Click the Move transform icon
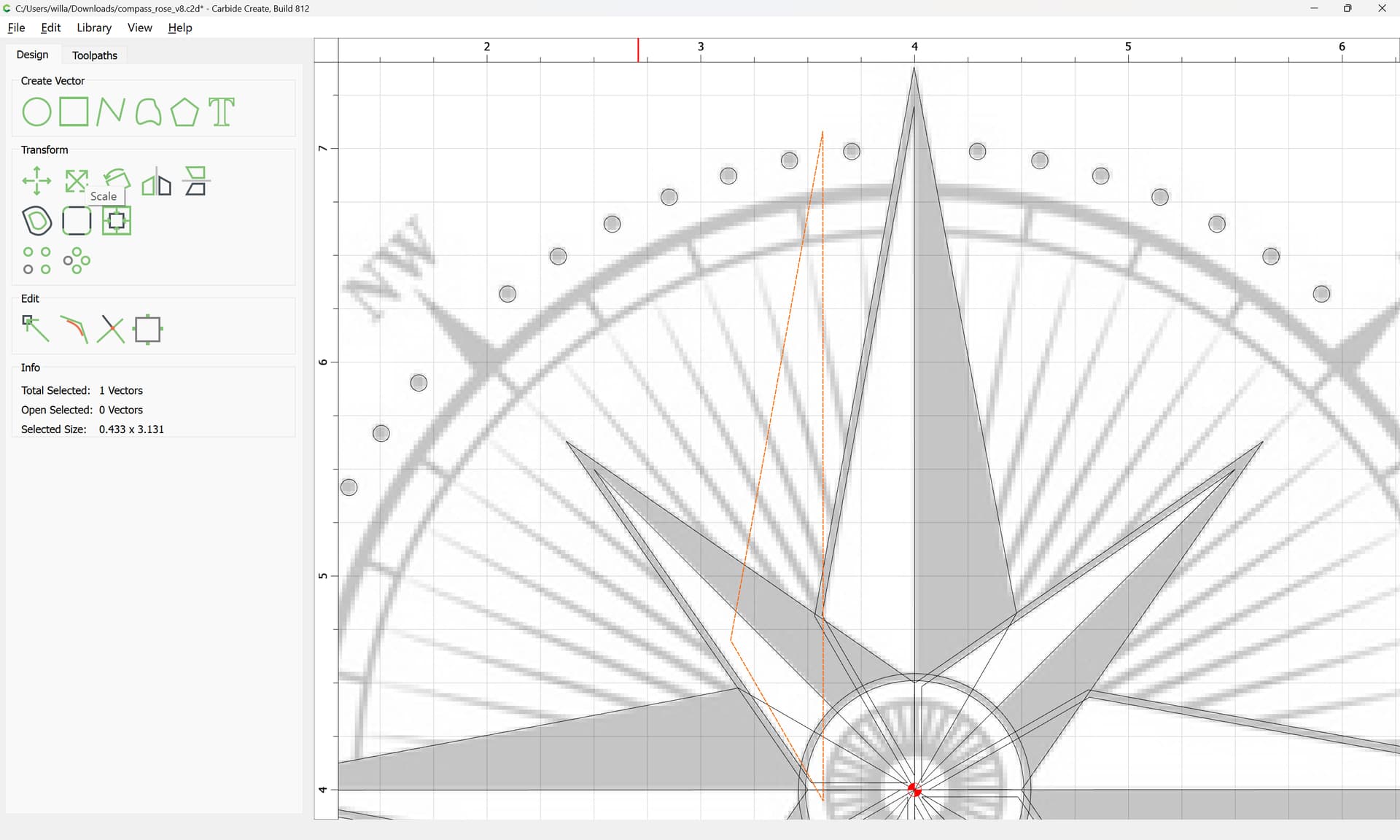The image size is (1400, 840). [x=36, y=181]
